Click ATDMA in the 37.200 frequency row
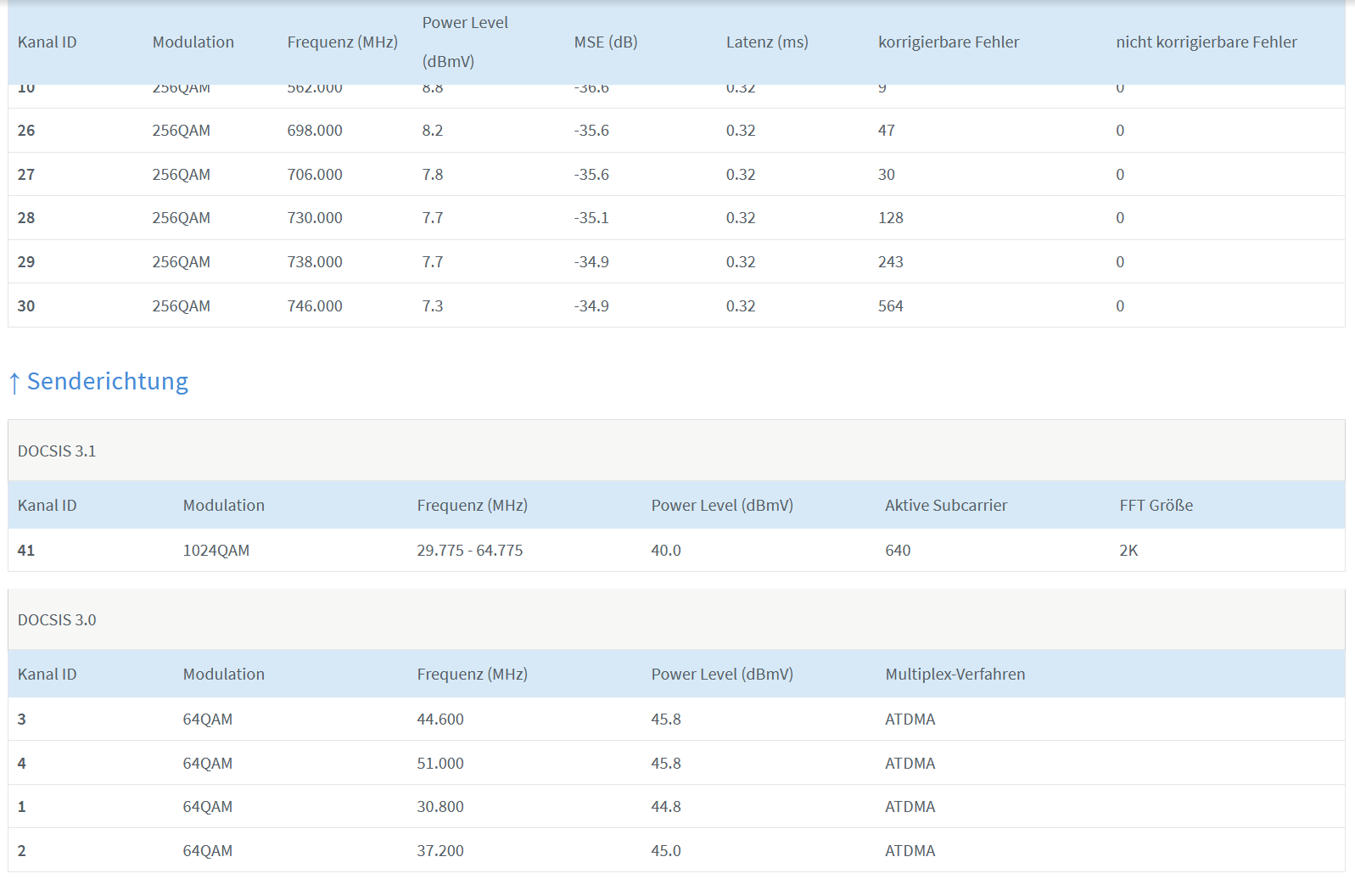Screen dimensions: 1355x896 click(910, 851)
